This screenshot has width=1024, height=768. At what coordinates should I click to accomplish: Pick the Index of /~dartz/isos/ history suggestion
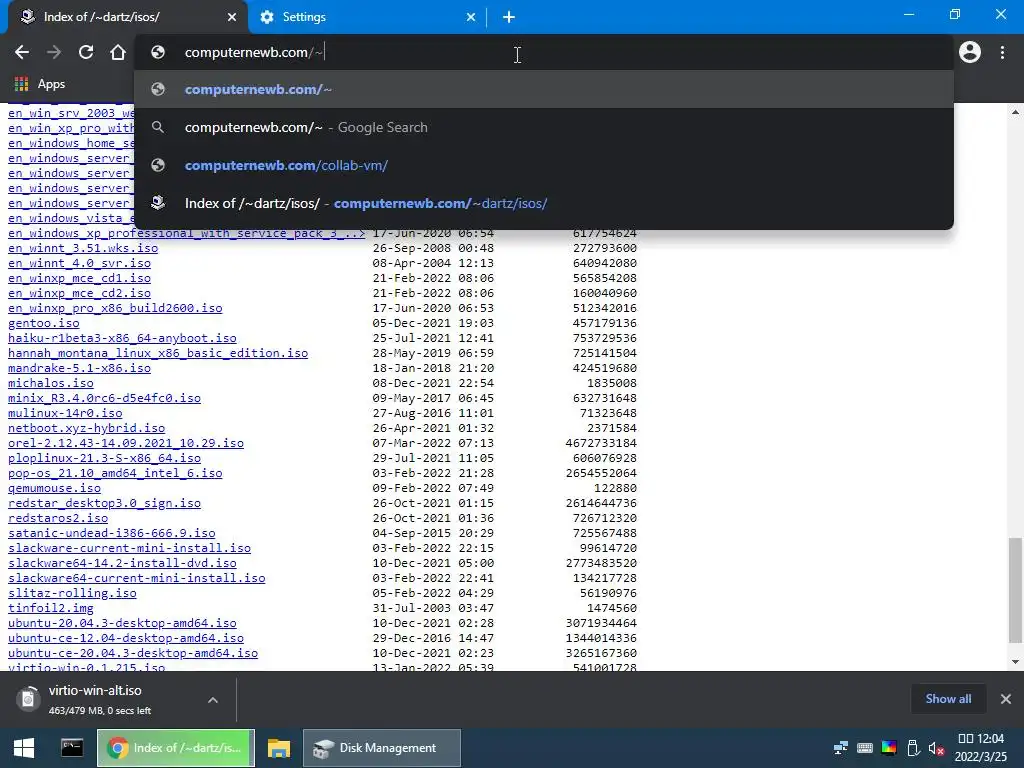[x=543, y=203]
